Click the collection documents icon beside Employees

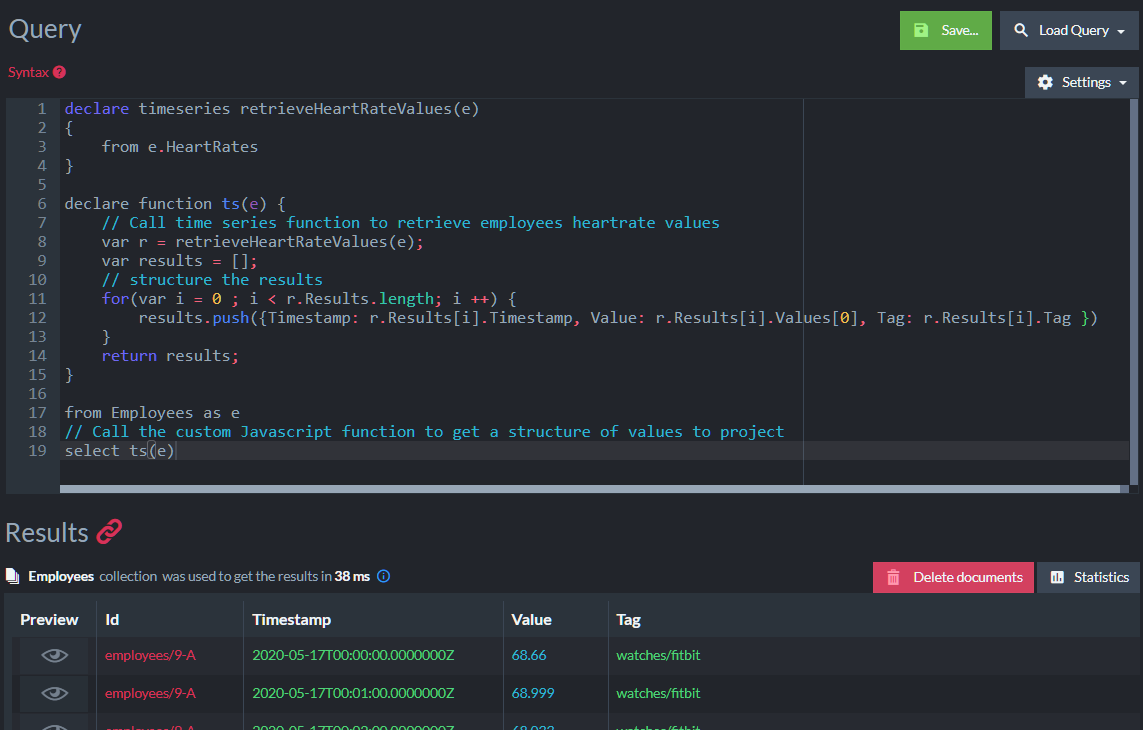point(12,576)
